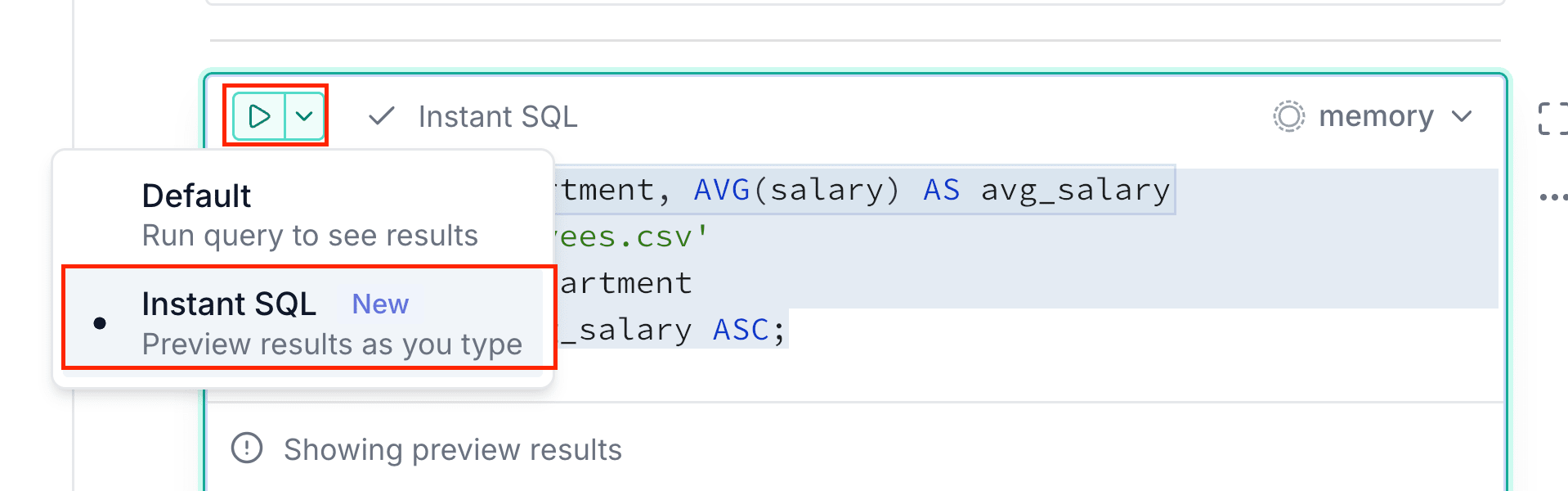Select the Default run mode option

[302, 214]
